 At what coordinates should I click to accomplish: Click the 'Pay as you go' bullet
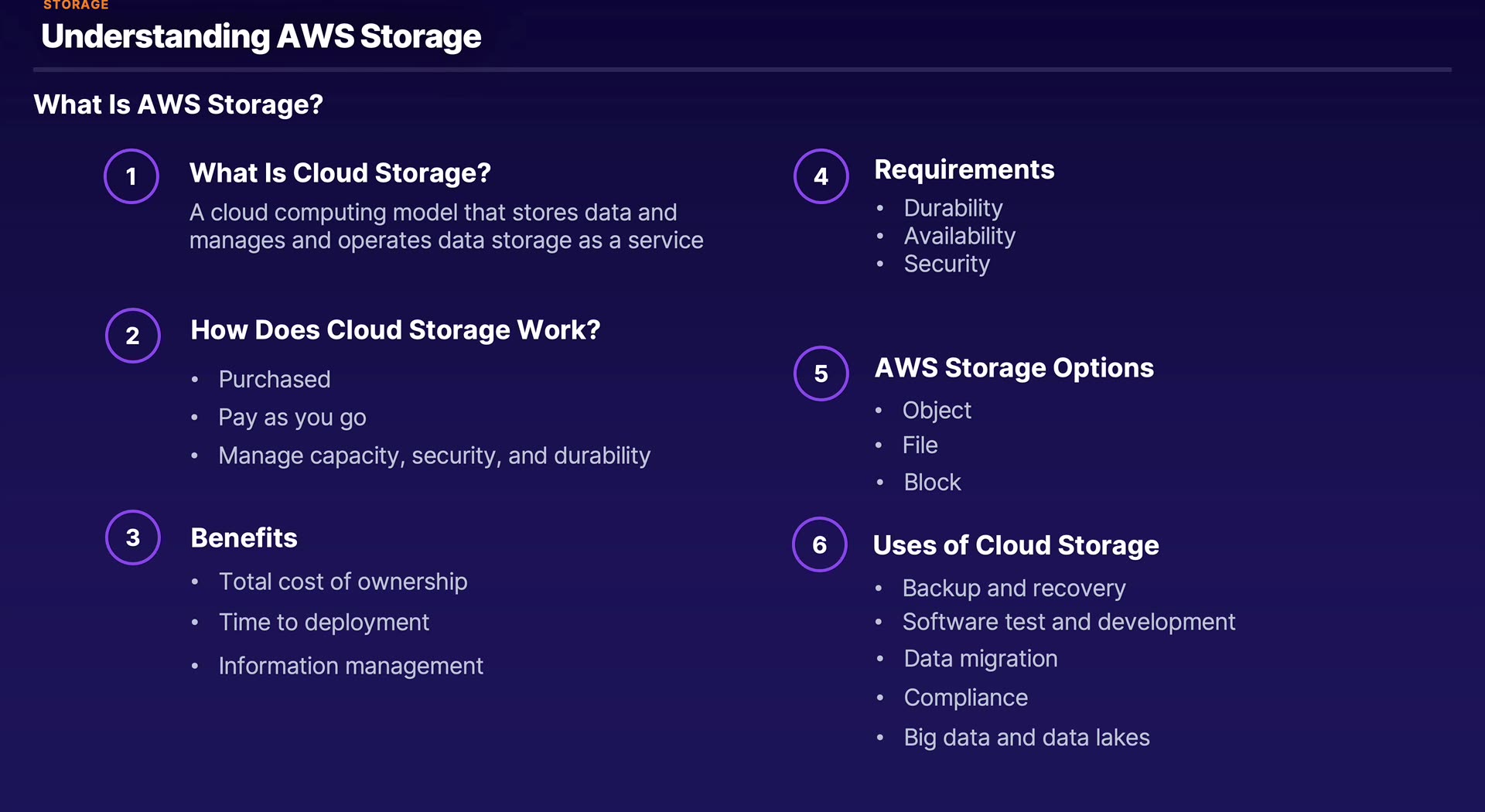292,418
